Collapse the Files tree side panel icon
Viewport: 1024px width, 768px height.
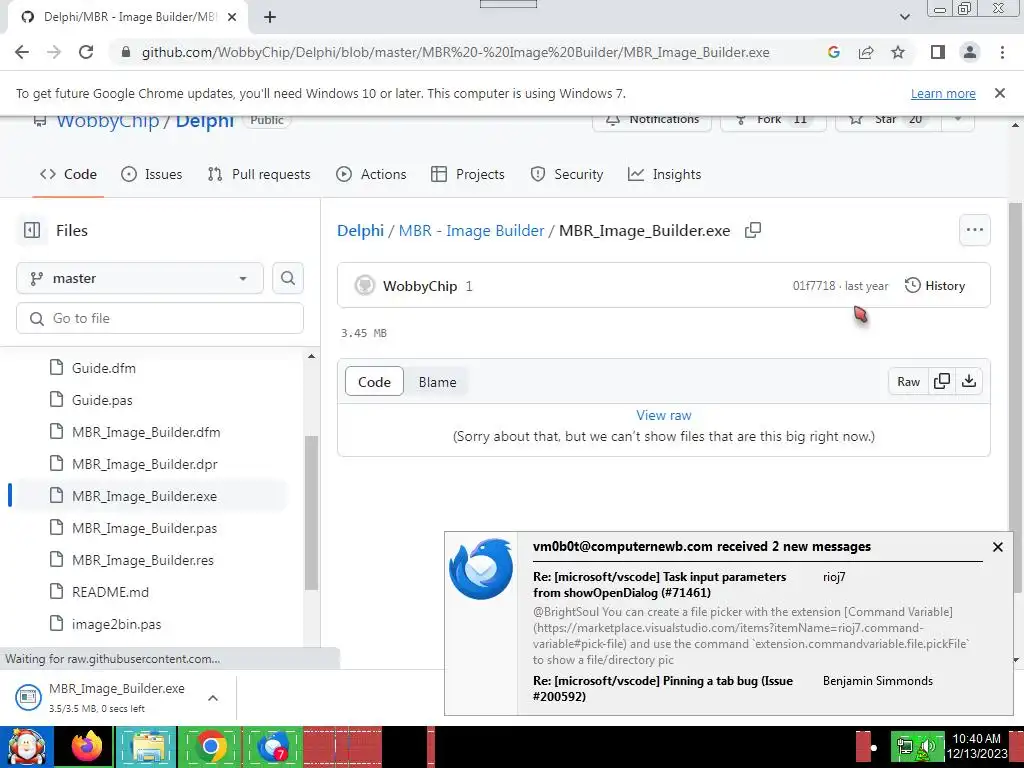[31, 231]
